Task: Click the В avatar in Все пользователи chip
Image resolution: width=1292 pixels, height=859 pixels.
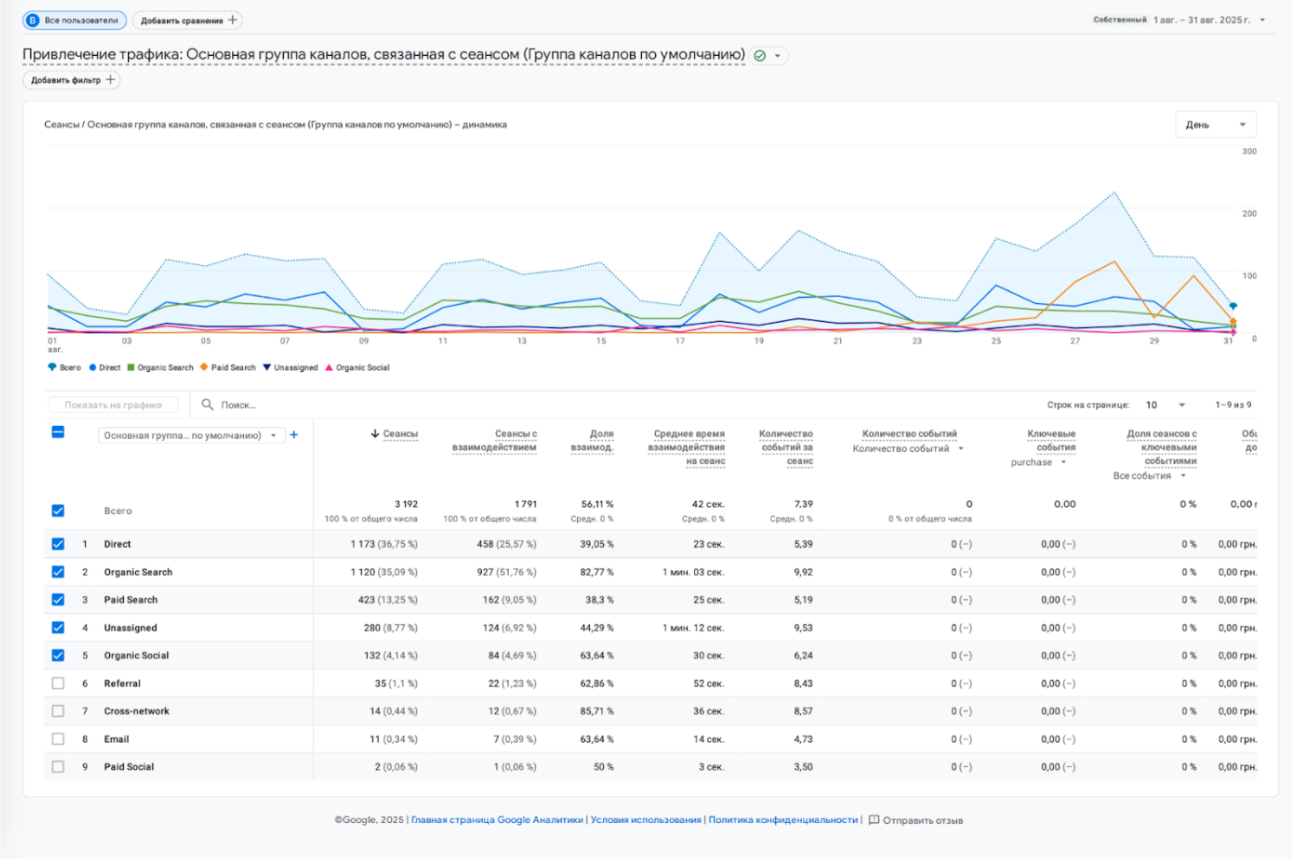Action: pos(33,20)
